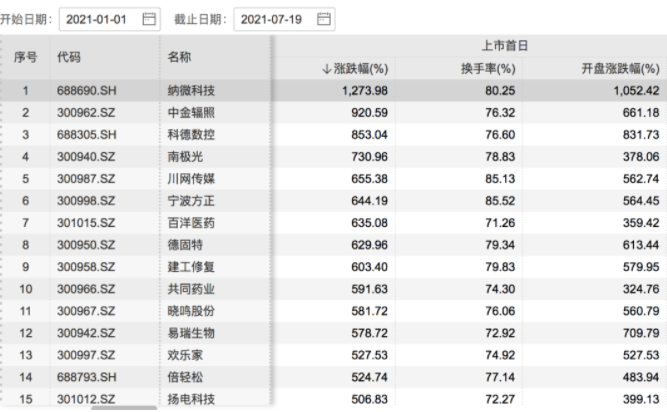Select value 709.79
This screenshot has height=412, width=667.
641,333
